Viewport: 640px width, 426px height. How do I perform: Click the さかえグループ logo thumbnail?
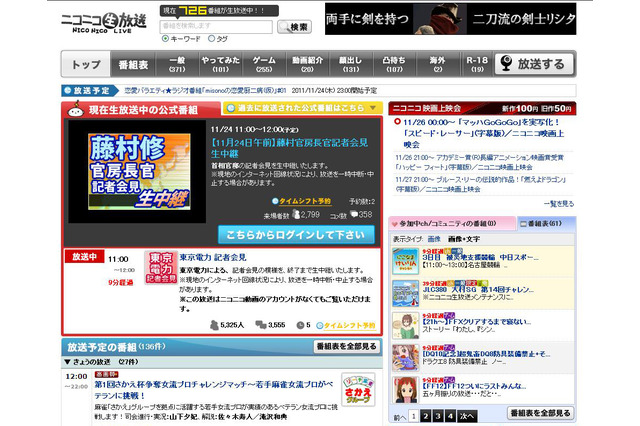pyautogui.click(x=358, y=389)
